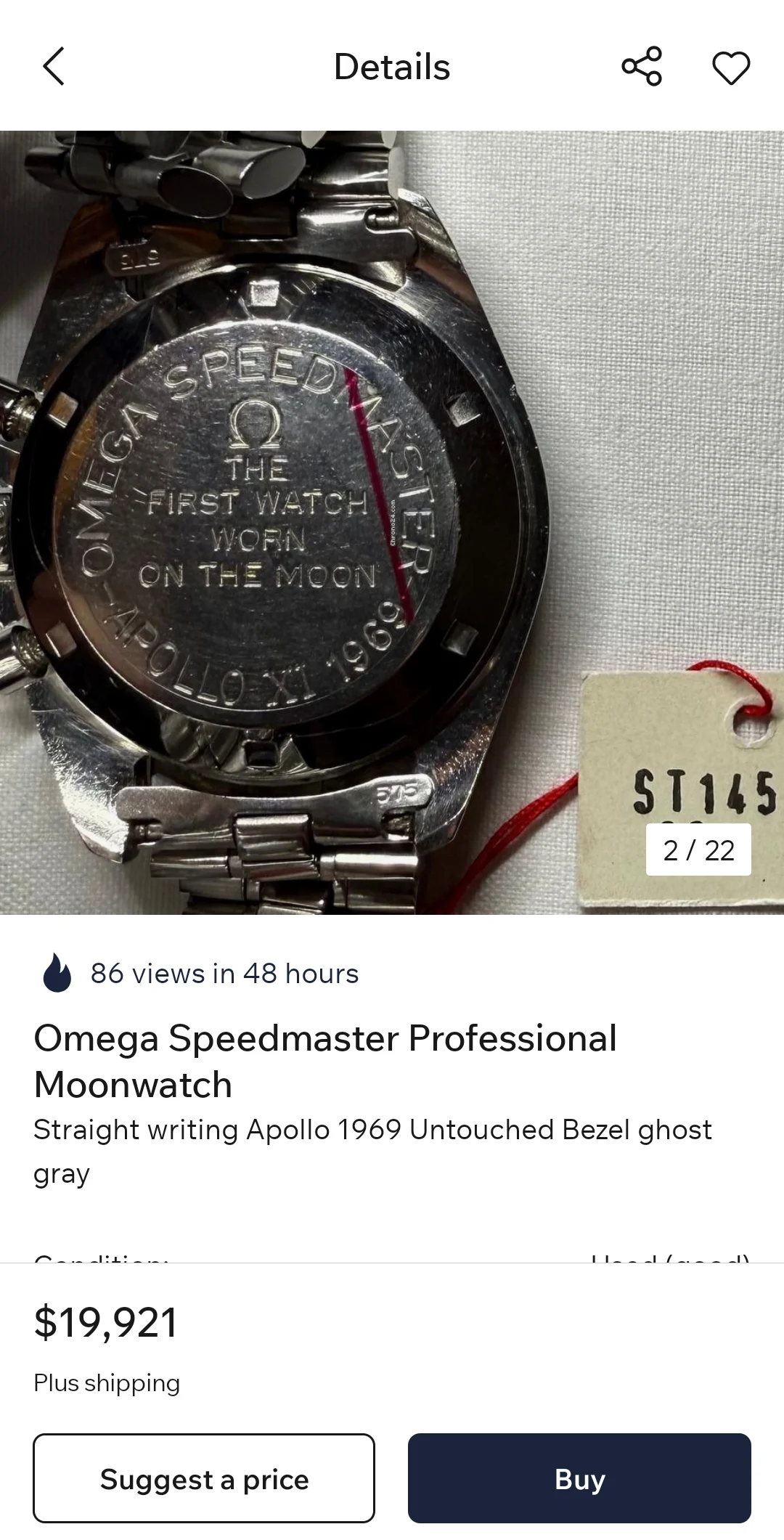Open the watch caseback photo fullscreen
This screenshot has width=784, height=1540.
point(392,522)
